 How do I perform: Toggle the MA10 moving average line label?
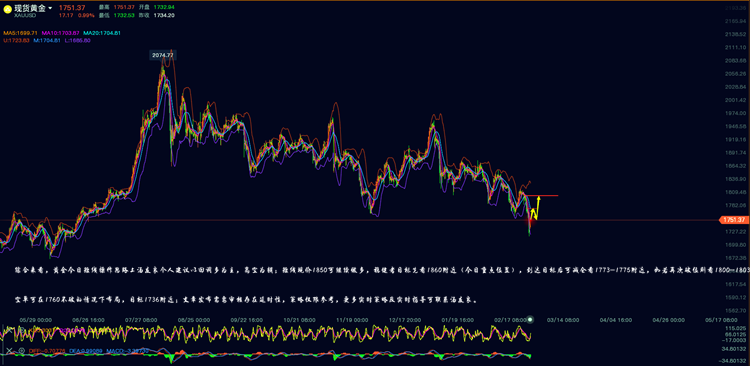(61, 33)
